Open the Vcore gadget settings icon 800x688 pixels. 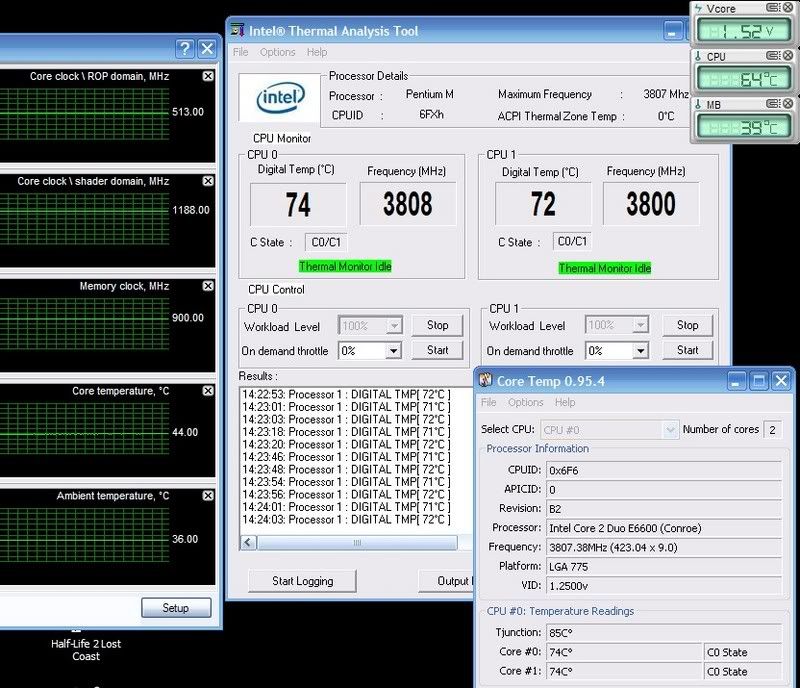pos(773,8)
